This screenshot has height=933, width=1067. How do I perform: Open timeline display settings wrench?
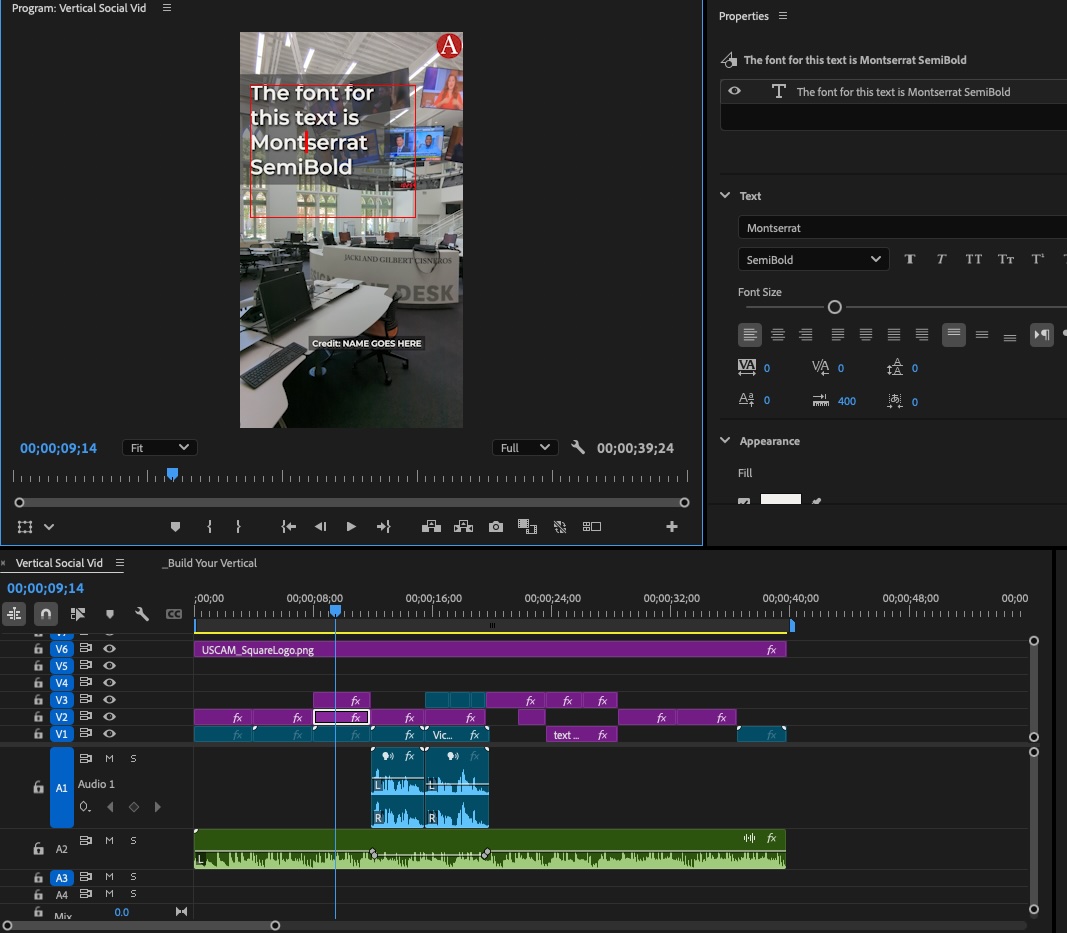click(x=142, y=614)
